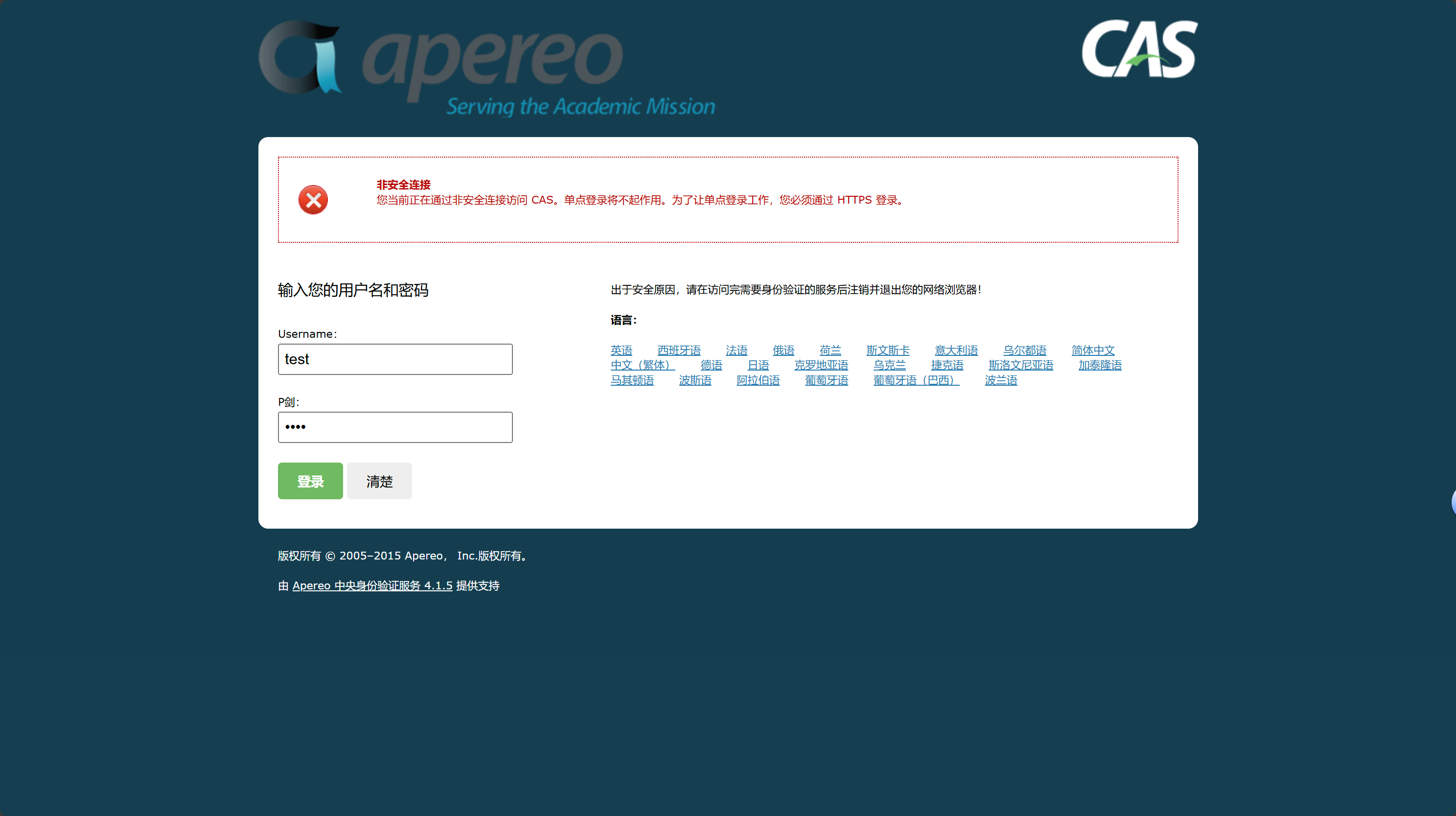Focus the Username input field
Screen dimensions: 1456x816
coord(394,359)
